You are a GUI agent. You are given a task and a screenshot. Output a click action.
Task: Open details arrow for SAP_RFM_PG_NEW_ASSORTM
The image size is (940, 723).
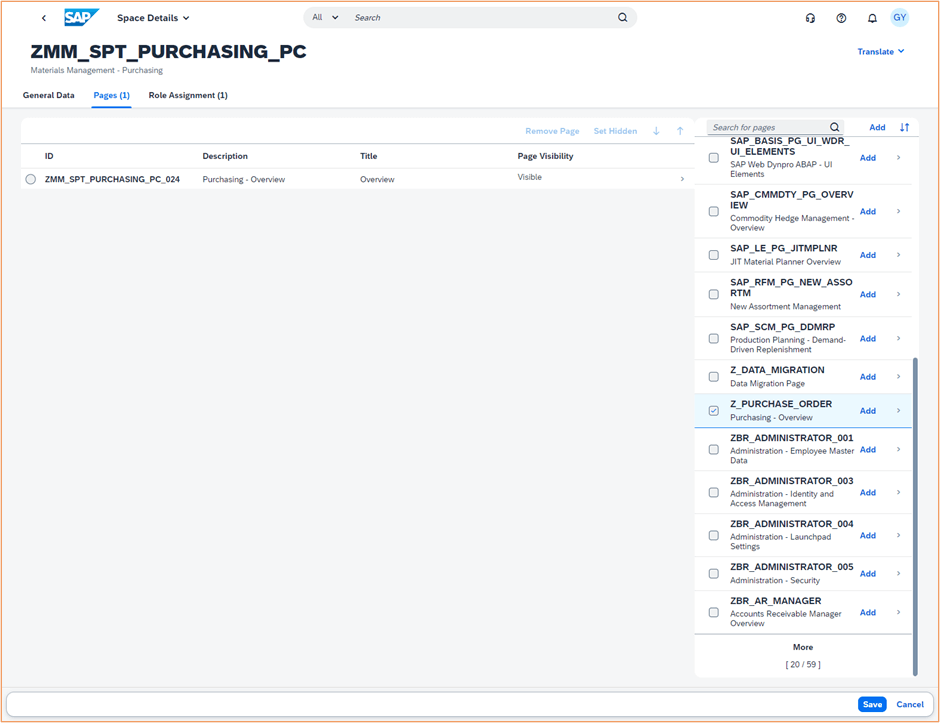tap(898, 294)
